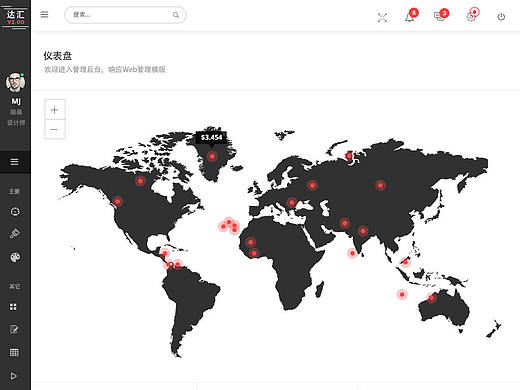
Task: Open the sidebar edit form icon
Action: [14, 329]
